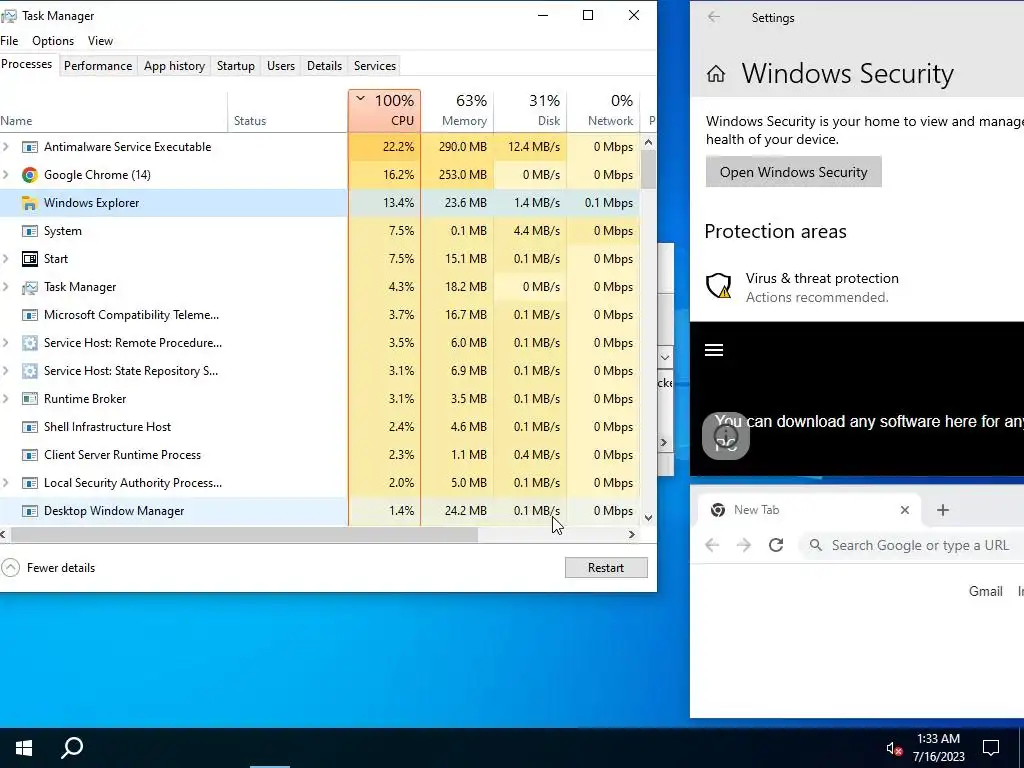Click the horizontal scrollbar in Task Manager
The width and height of the screenshot is (1024, 768).
pos(244,535)
